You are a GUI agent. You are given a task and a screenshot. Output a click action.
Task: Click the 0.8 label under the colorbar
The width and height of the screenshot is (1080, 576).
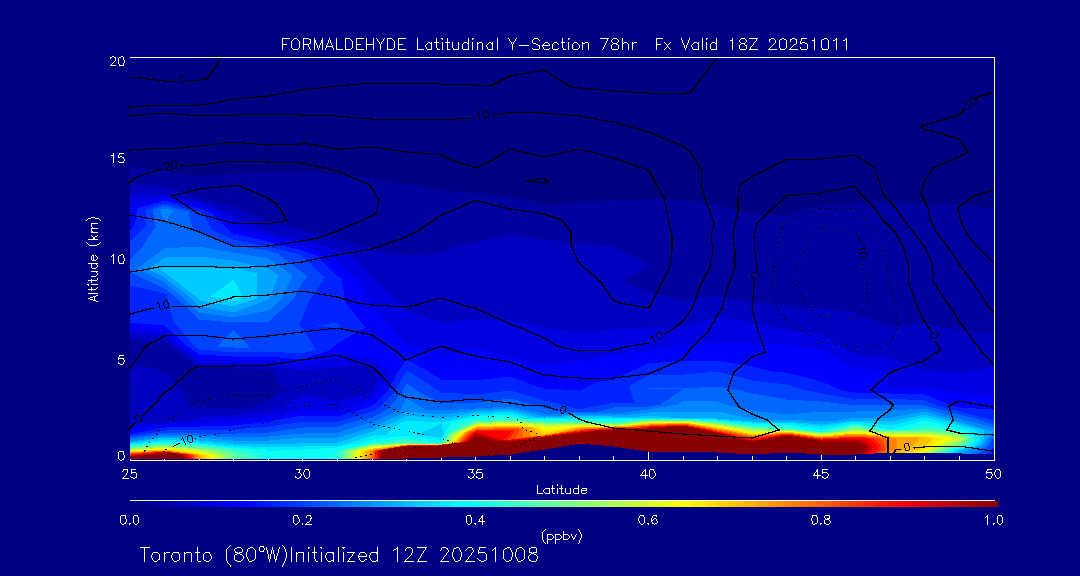(821, 520)
